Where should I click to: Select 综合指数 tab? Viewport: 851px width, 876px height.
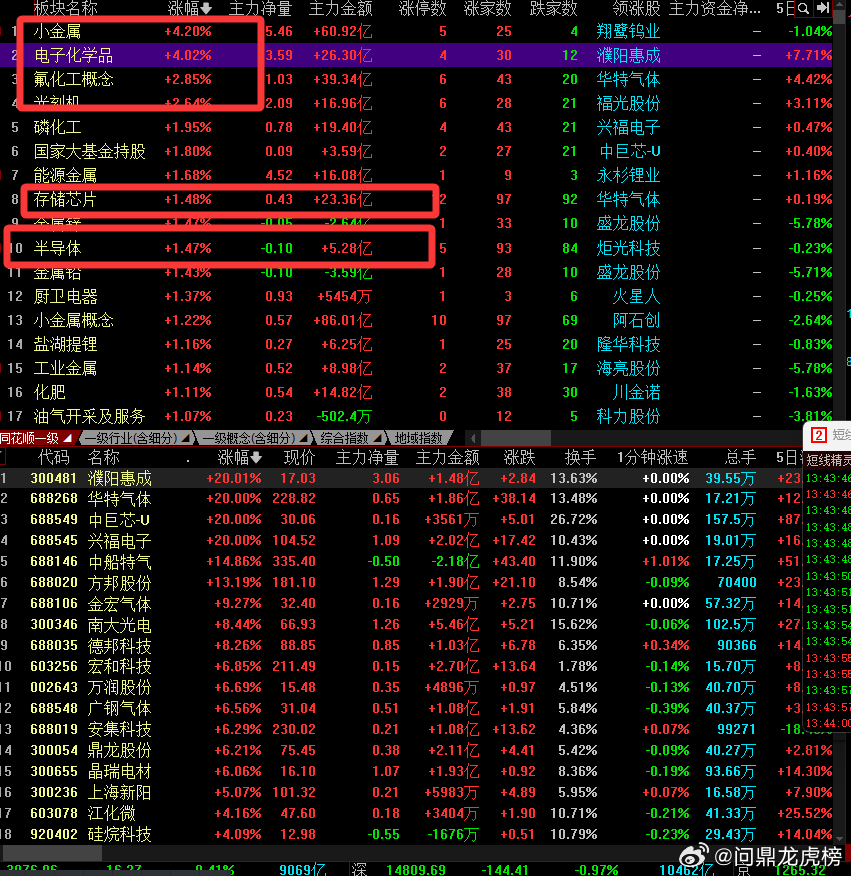350,439
